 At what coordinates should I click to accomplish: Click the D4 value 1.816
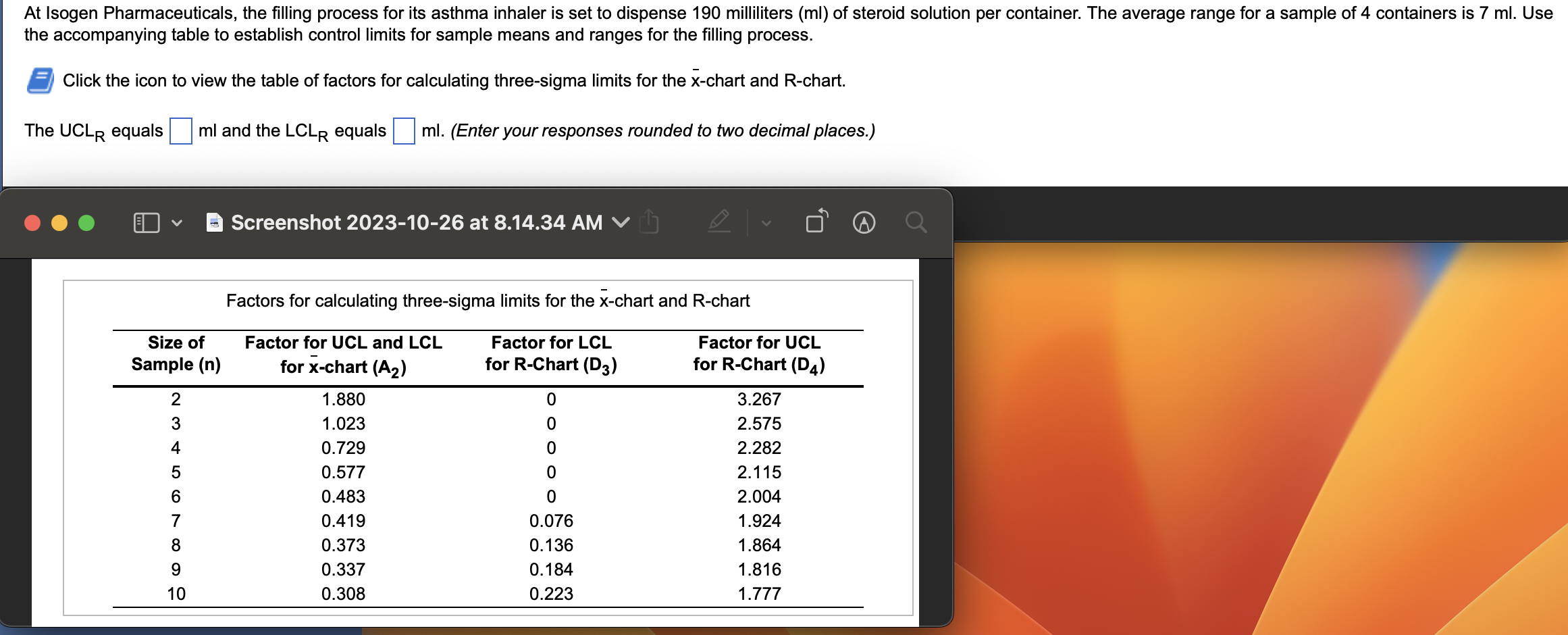click(759, 569)
